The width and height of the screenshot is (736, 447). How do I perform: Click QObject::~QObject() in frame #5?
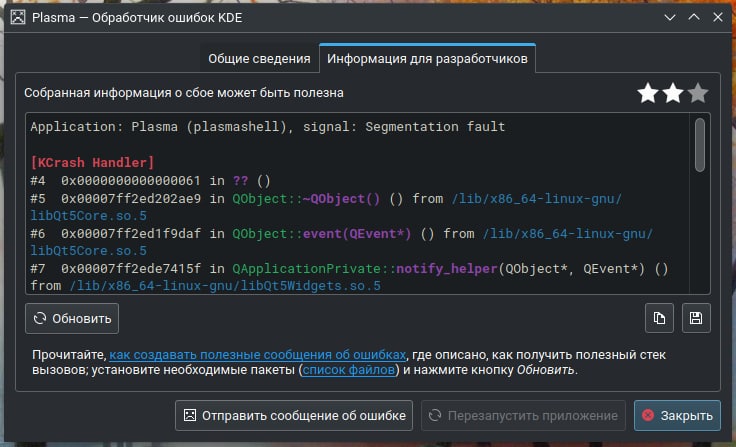coord(306,199)
